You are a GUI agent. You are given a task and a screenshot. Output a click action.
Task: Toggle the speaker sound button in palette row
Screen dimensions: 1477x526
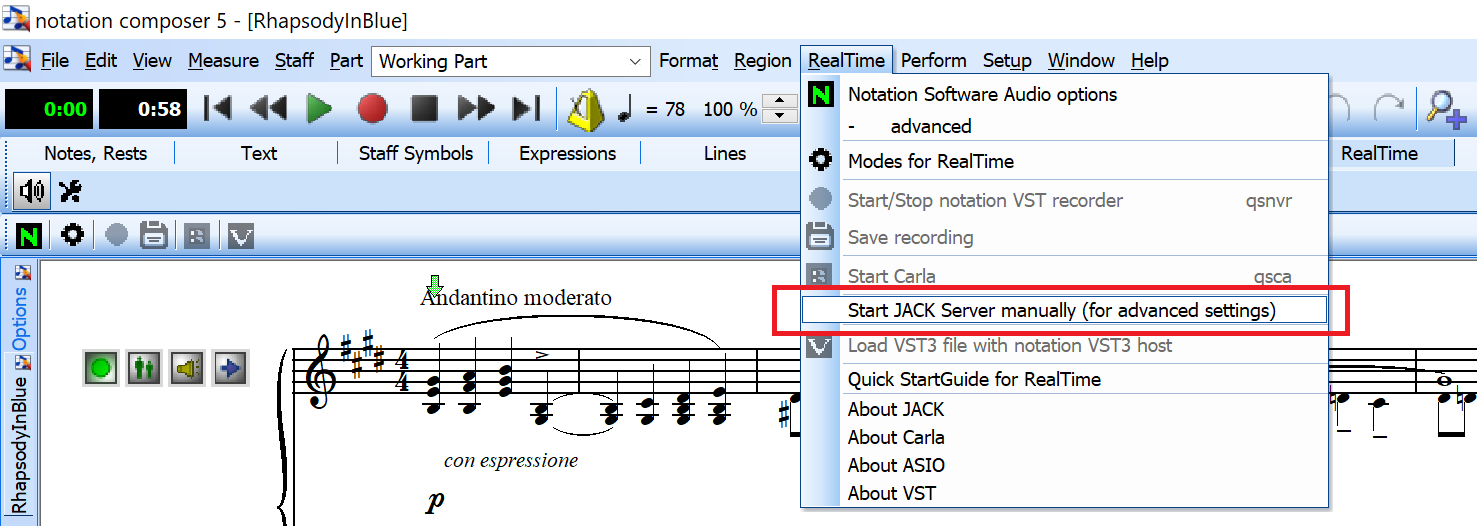(32, 190)
